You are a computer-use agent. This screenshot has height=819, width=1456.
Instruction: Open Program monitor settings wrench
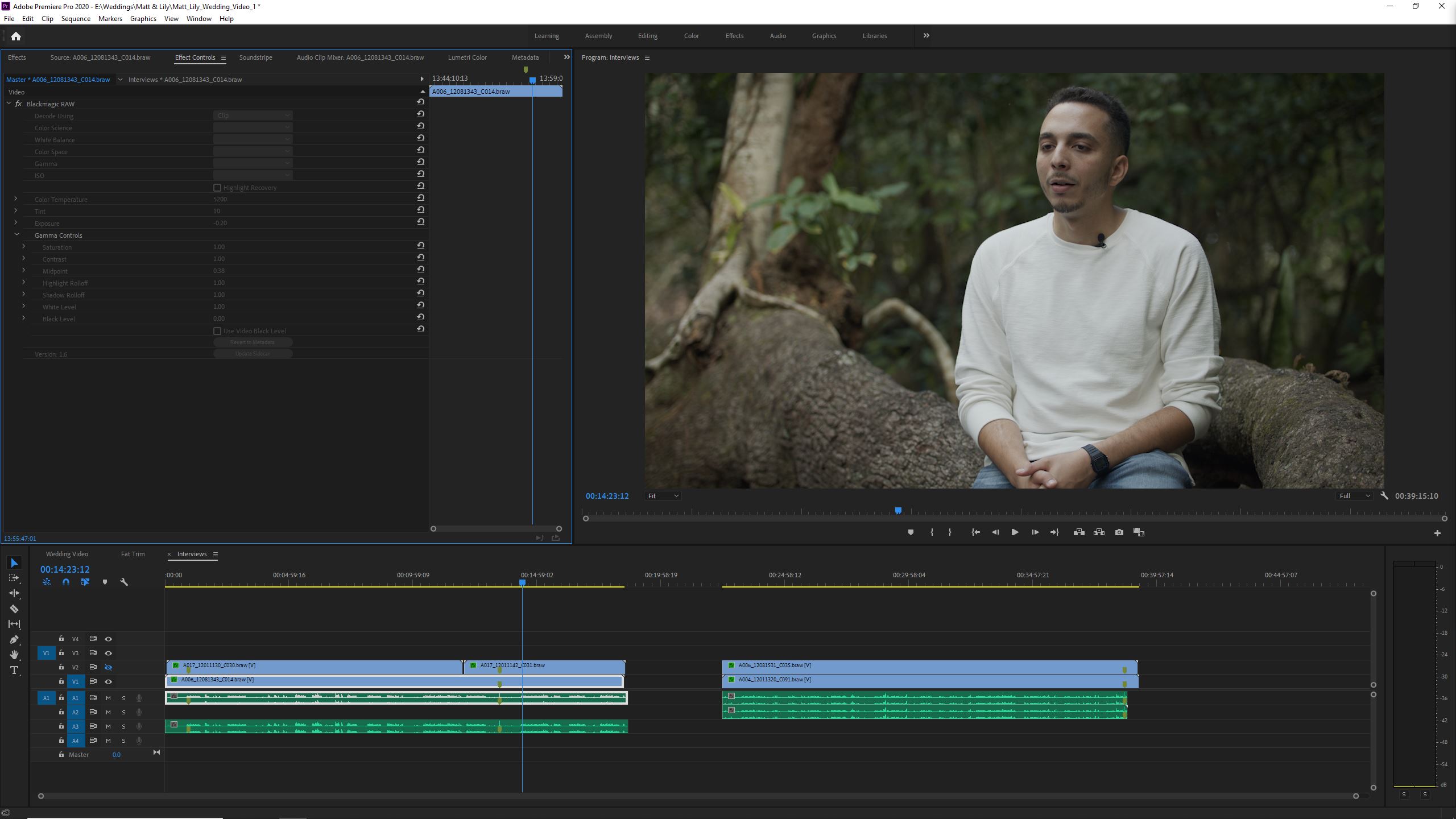coord(1384,496)
